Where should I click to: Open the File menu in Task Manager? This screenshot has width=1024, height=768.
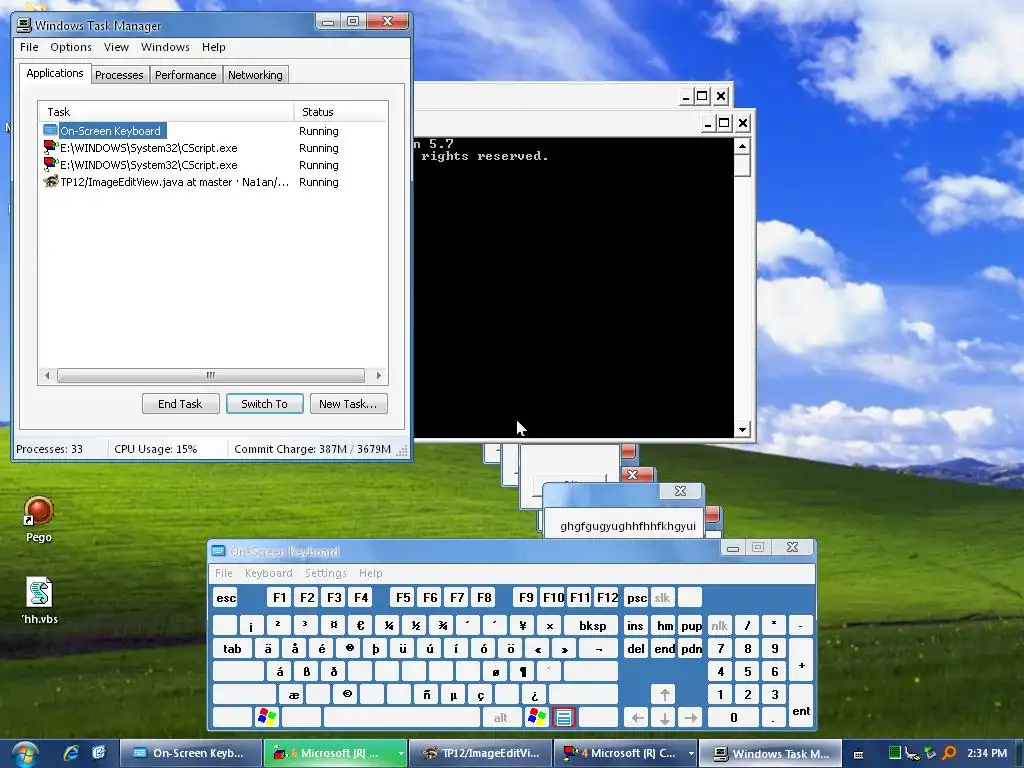[x=29, y=47]
